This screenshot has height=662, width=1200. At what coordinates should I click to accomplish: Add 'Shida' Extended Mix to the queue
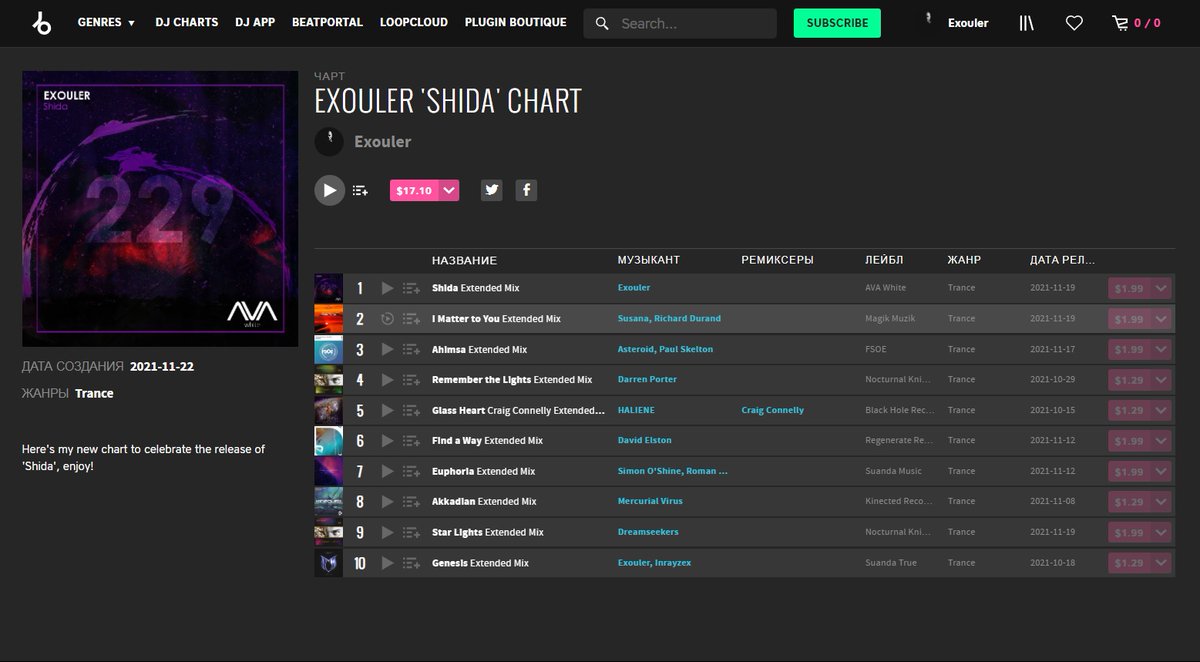410,288
